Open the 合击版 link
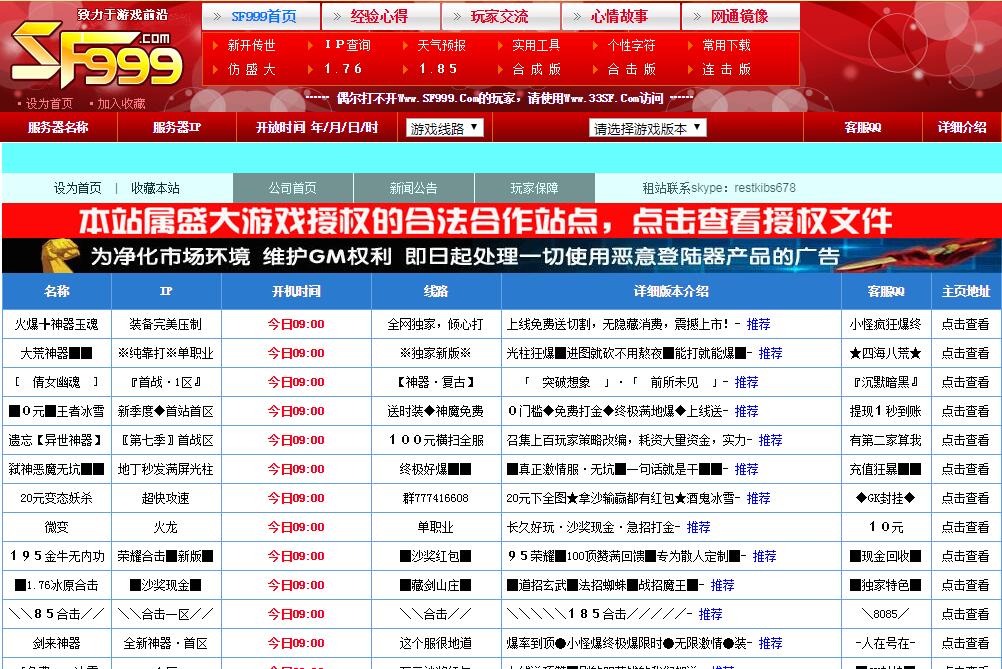This screenshot has height=669, width=1002. [x=631, y=69]
